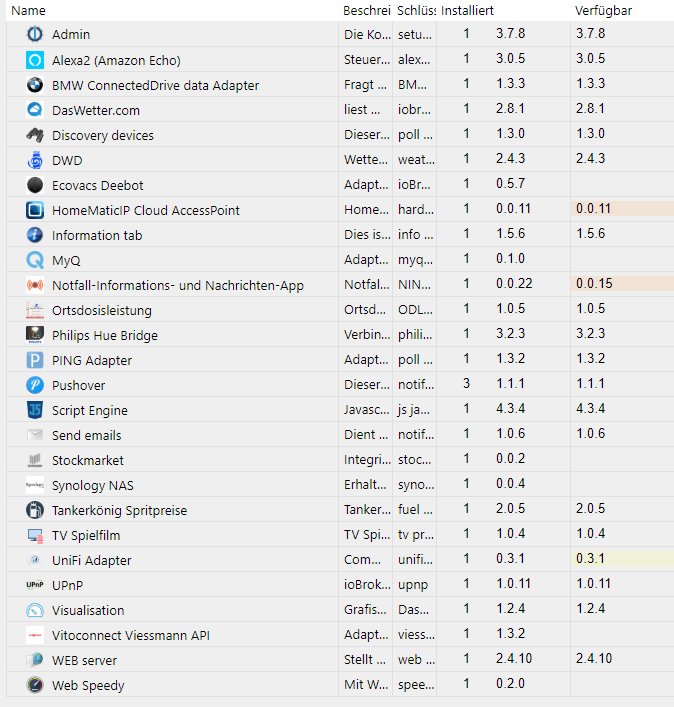Click the PING Adapter P icon
674x707 pixels.
coord(35,360)
